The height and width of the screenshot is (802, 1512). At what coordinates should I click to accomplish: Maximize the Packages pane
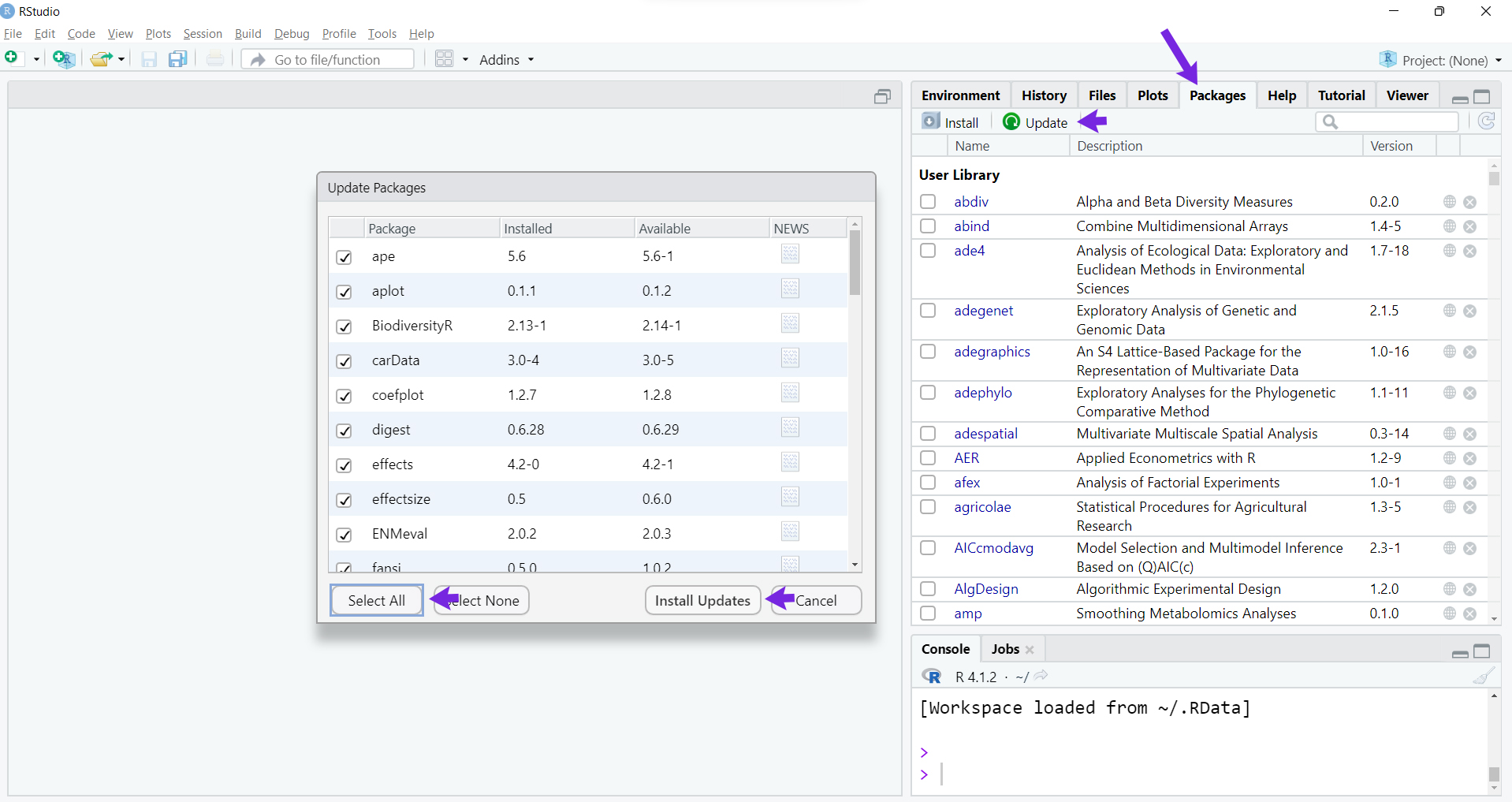1482,97
